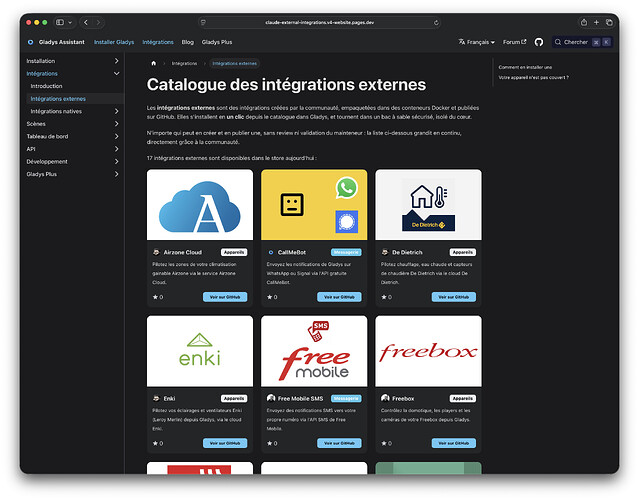Viewport: 639px width, 500px height.
Task: Click the author avatar on Airzone Cloud card
Action: coord(156,252)
